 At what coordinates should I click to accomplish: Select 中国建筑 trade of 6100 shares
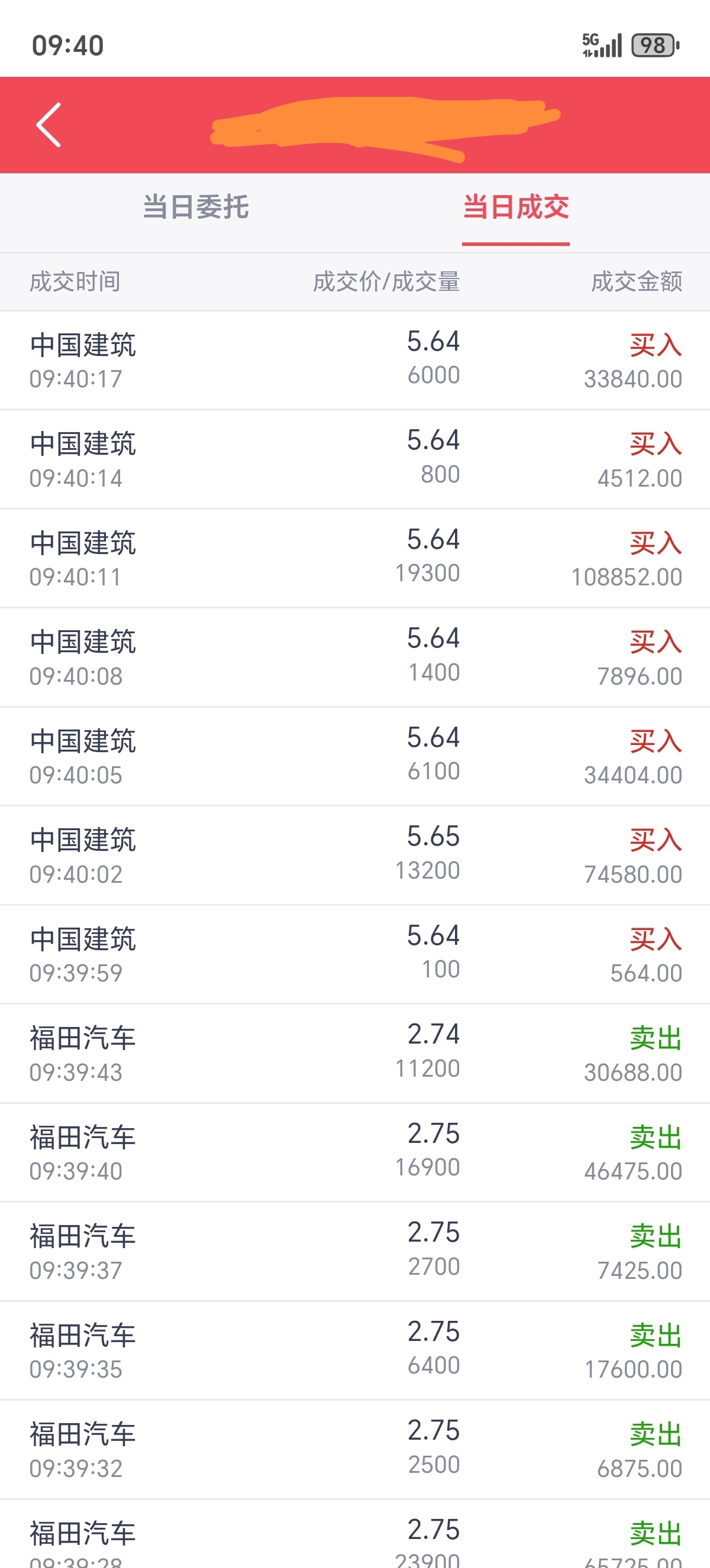(355, 757)
